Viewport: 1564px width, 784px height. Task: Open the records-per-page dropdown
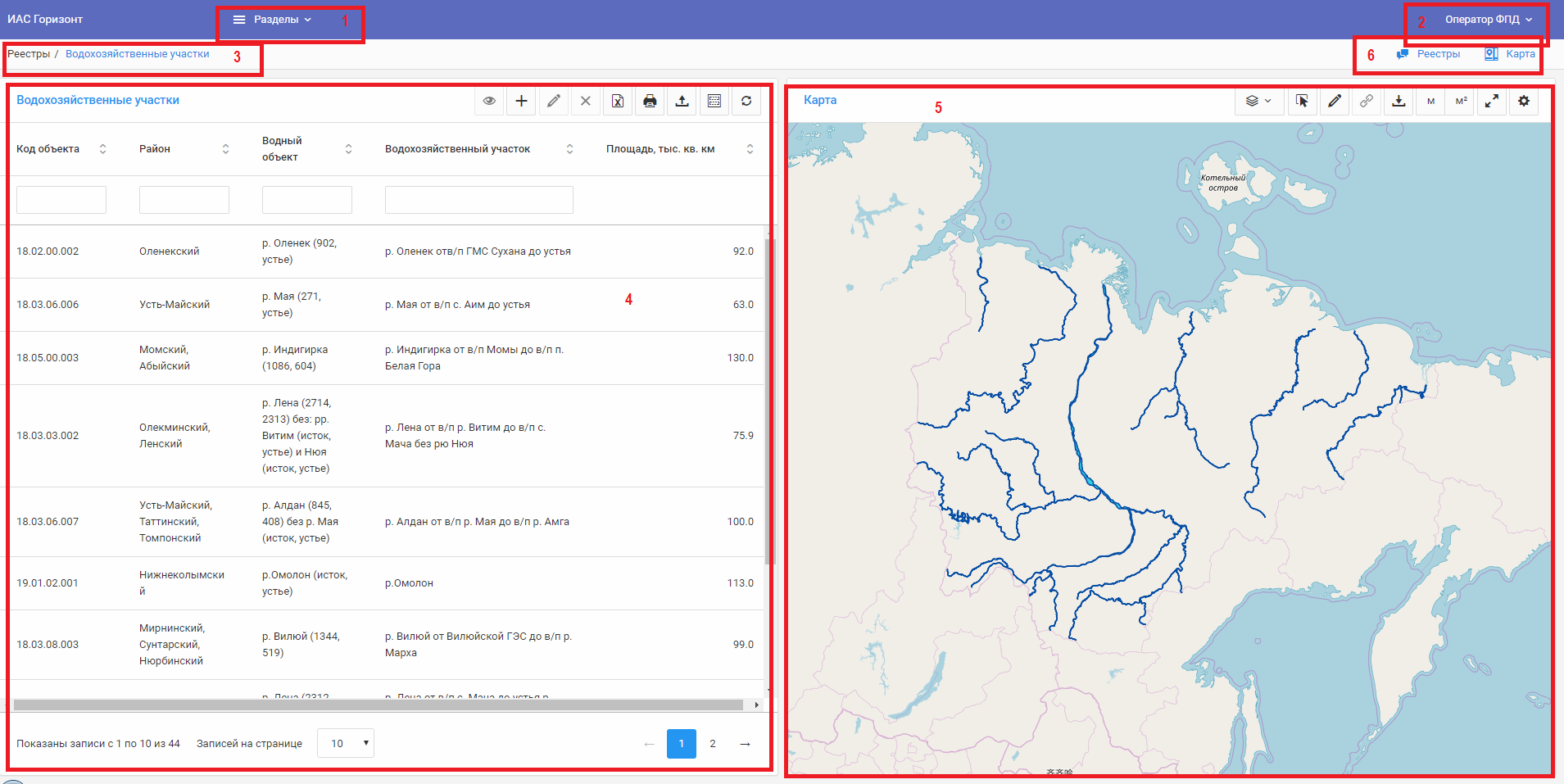point(346,743)
